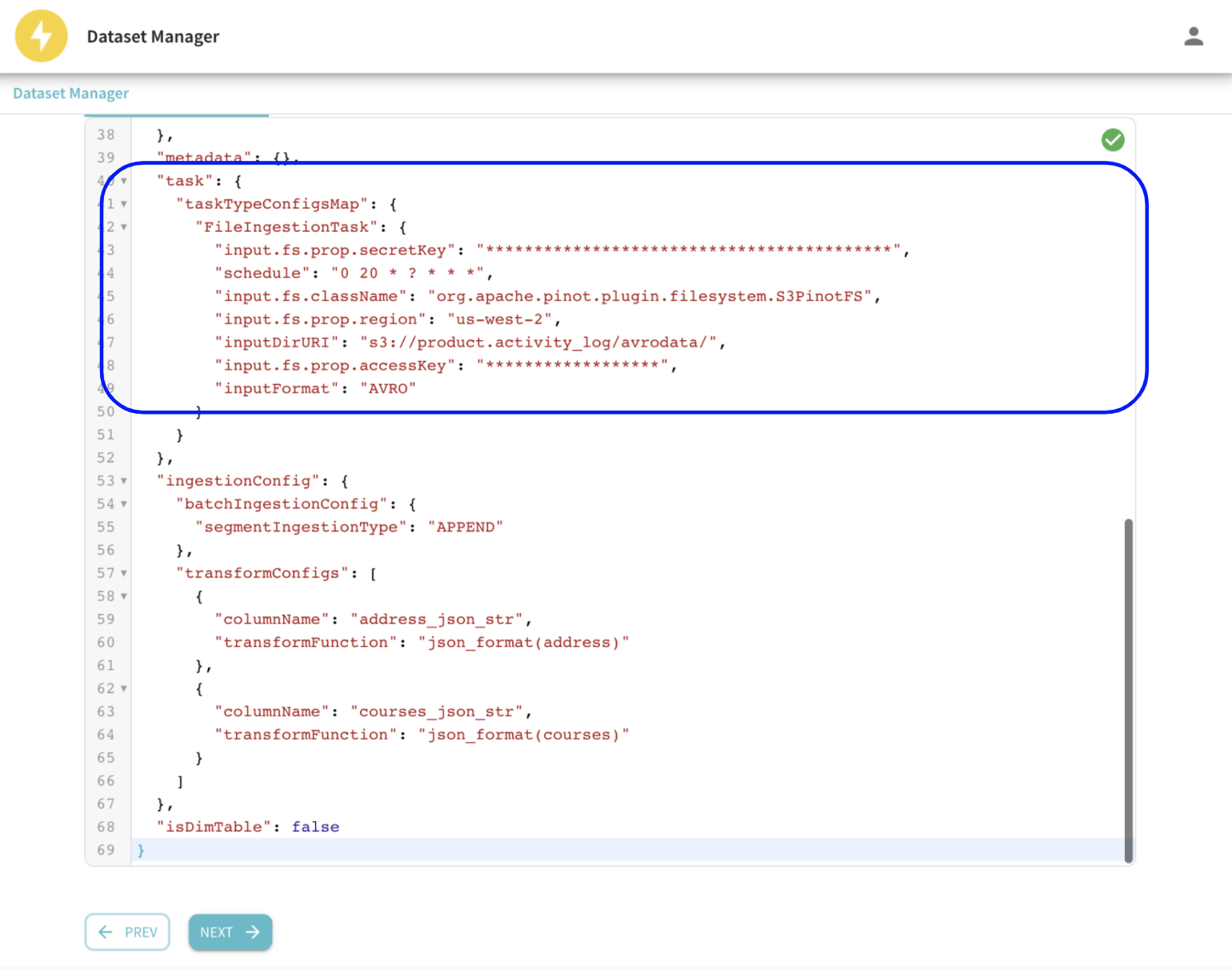
Task: Click the yellow lightning bolt app logo
Action: 41,35
